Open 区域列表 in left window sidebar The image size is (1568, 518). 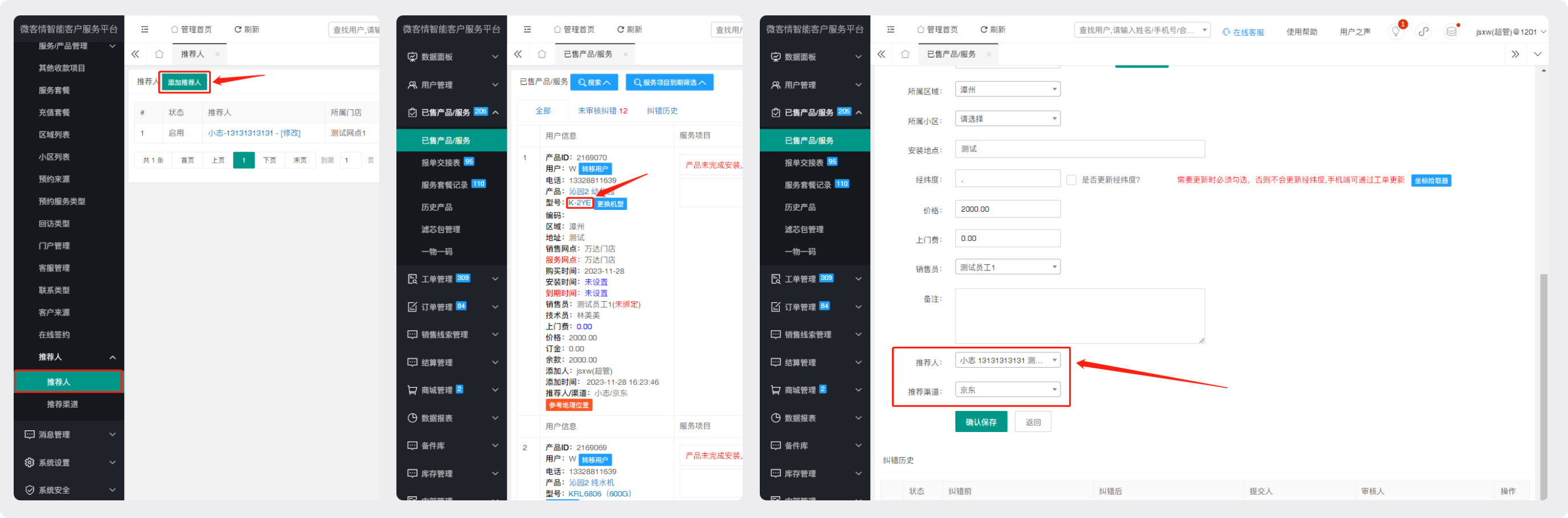[54, 134]
